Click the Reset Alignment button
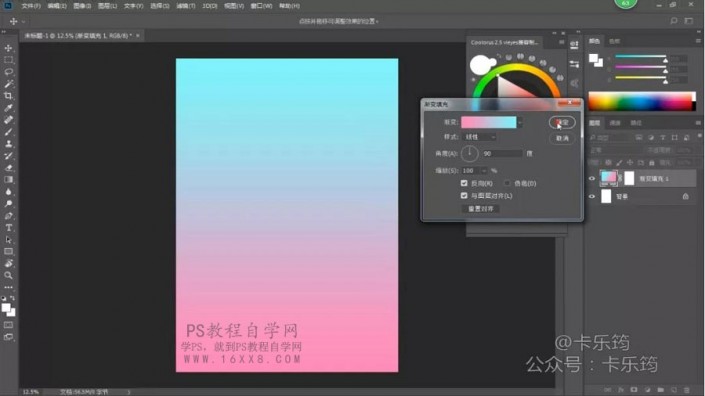The width and height of the screenshot is (705, 396). coord(481,209)
